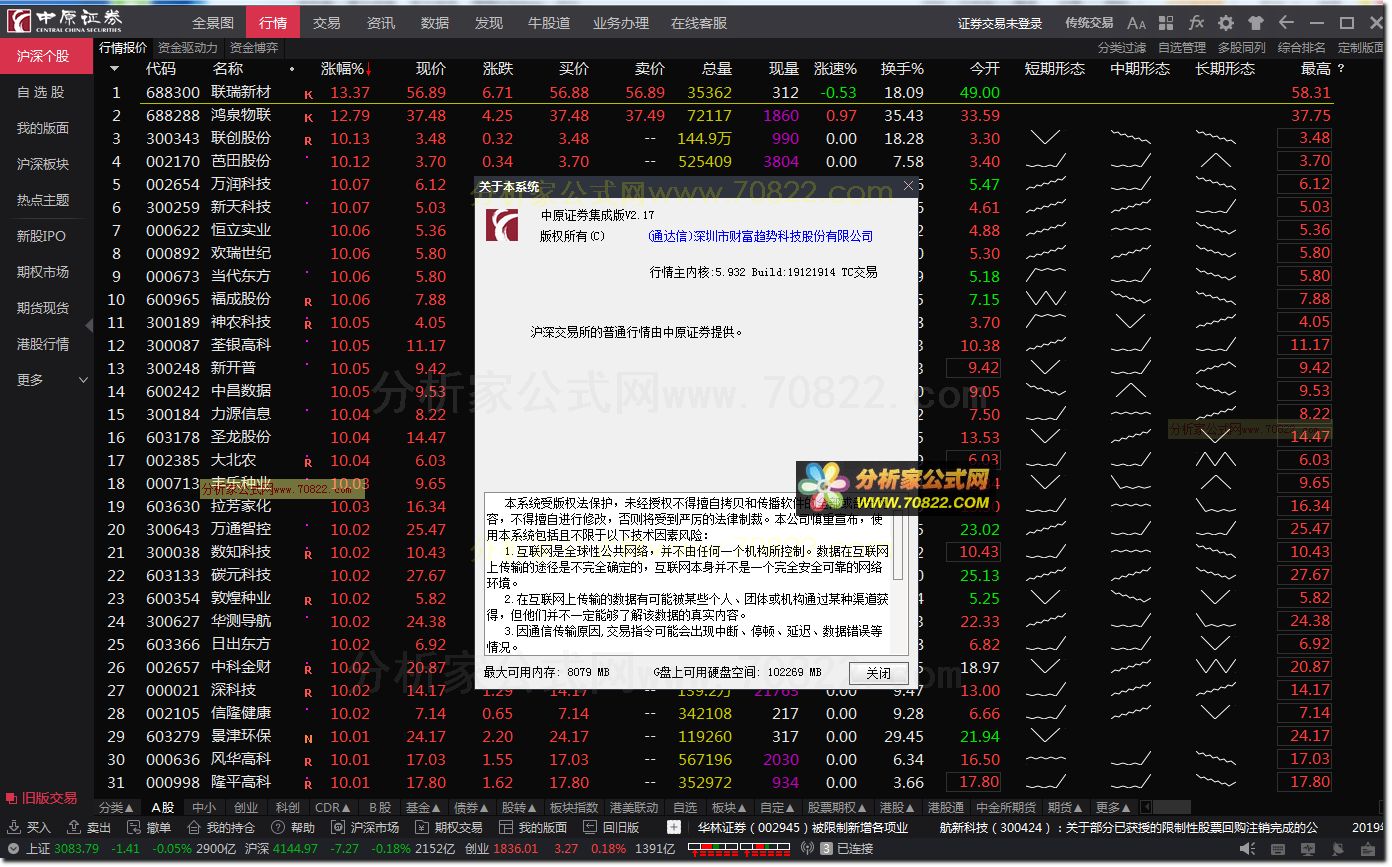1392x867 pixels.
Task: Expand the 债券▲ bottom tab menu
Action: pos(472,807)
